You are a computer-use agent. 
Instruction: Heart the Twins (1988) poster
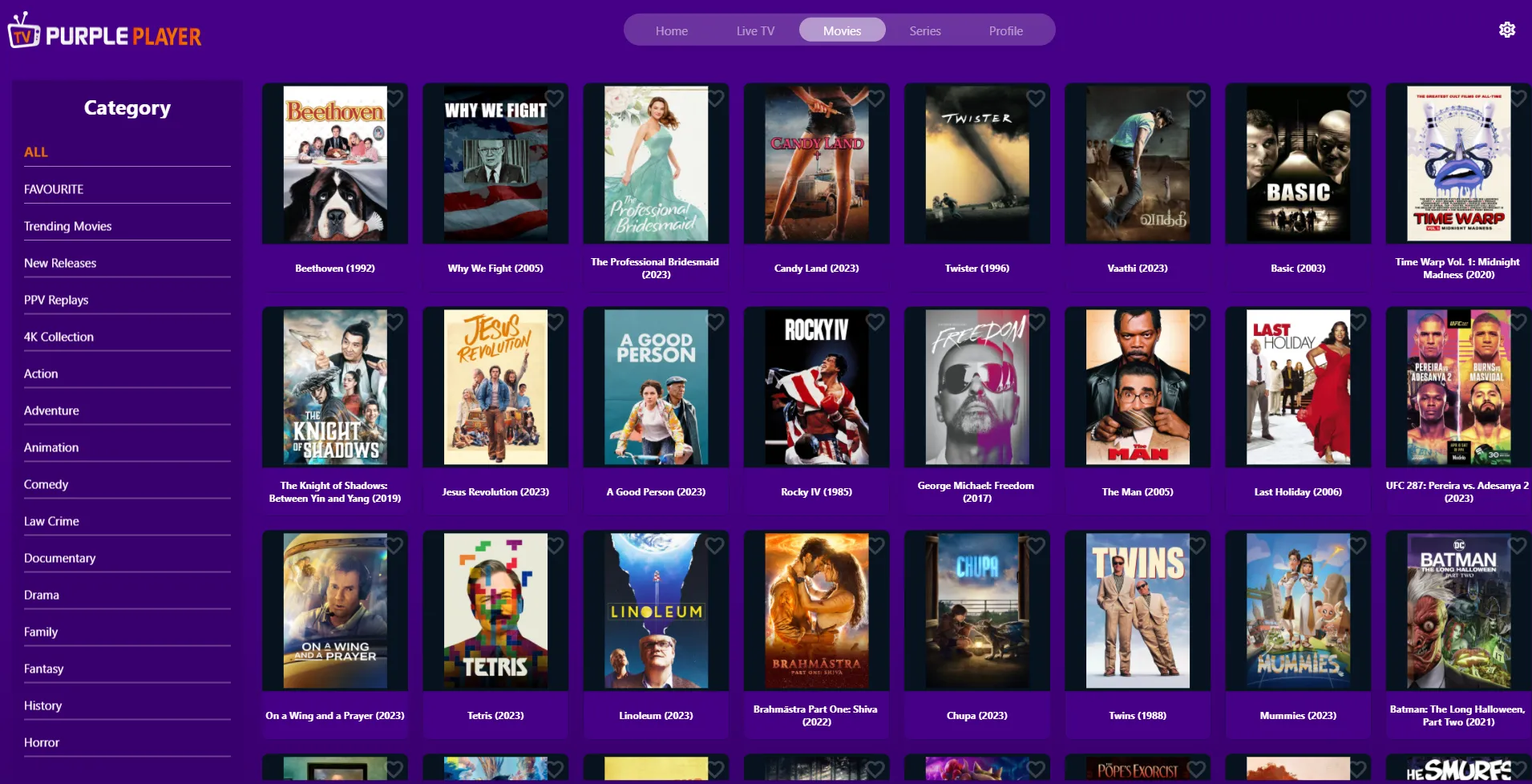click(1196, 545)
